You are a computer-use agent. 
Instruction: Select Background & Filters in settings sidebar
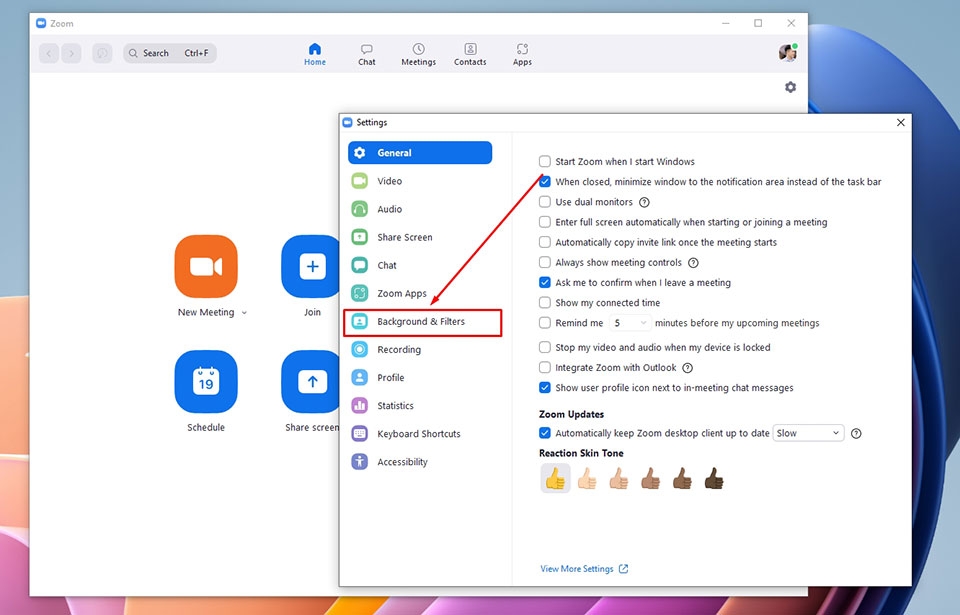[x=422, y=322]
